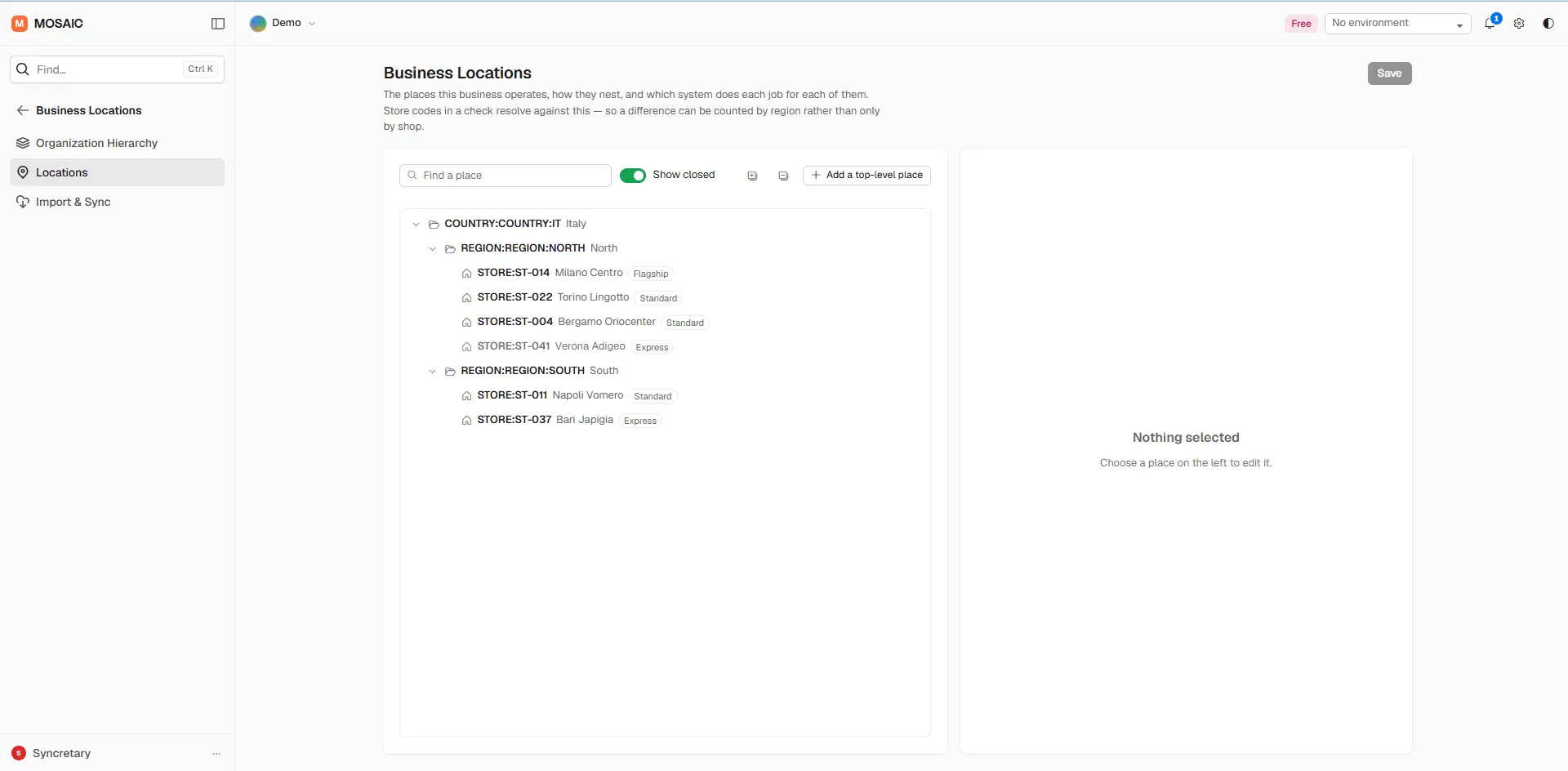This screenshot has width=1568, height=771.
Task: Click the Syncretary user avatar
Action: pyautogui.click(x=19, y=753)
